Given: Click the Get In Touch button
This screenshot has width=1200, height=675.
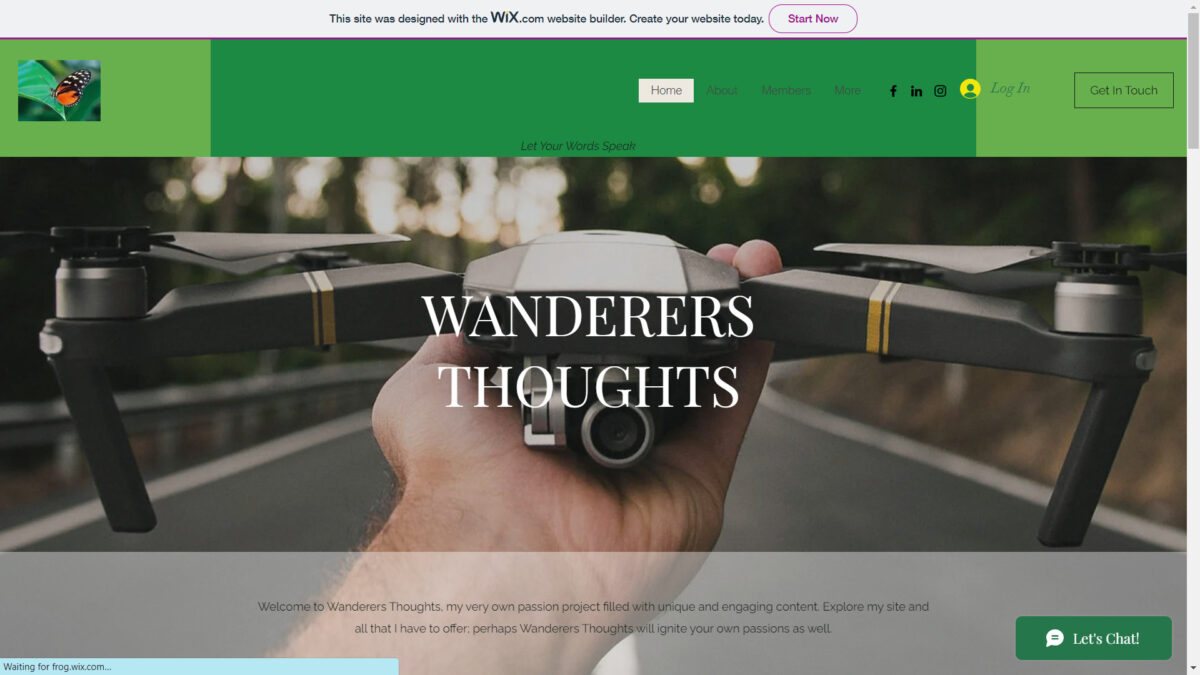Looking at the screenshot, I should 1124,90.
